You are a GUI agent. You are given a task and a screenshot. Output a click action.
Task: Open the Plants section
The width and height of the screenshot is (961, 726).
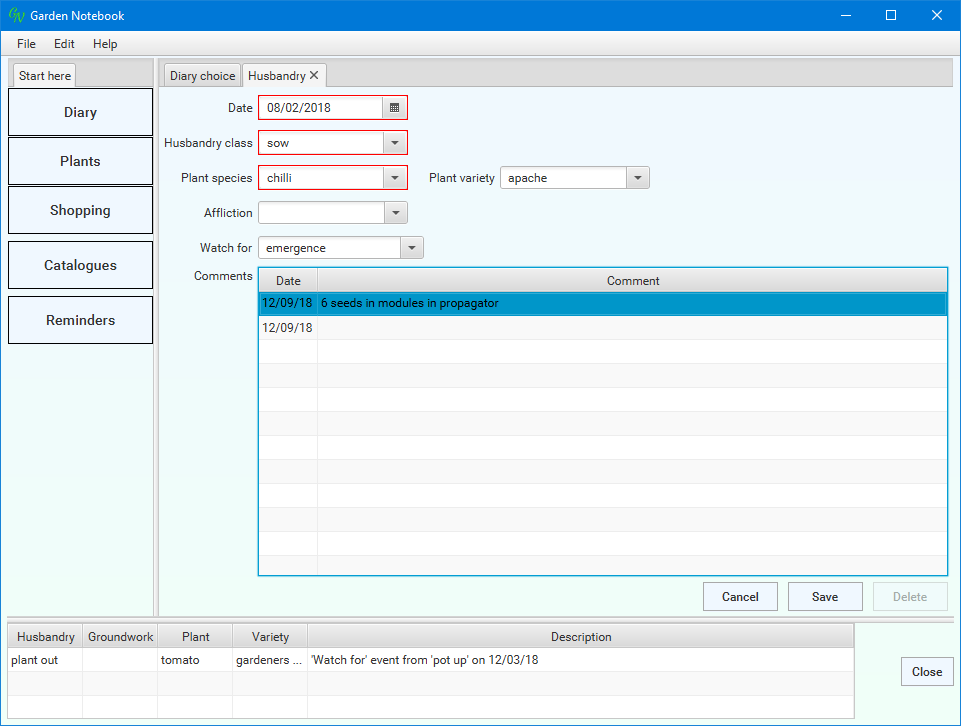[x=80, y=161]
